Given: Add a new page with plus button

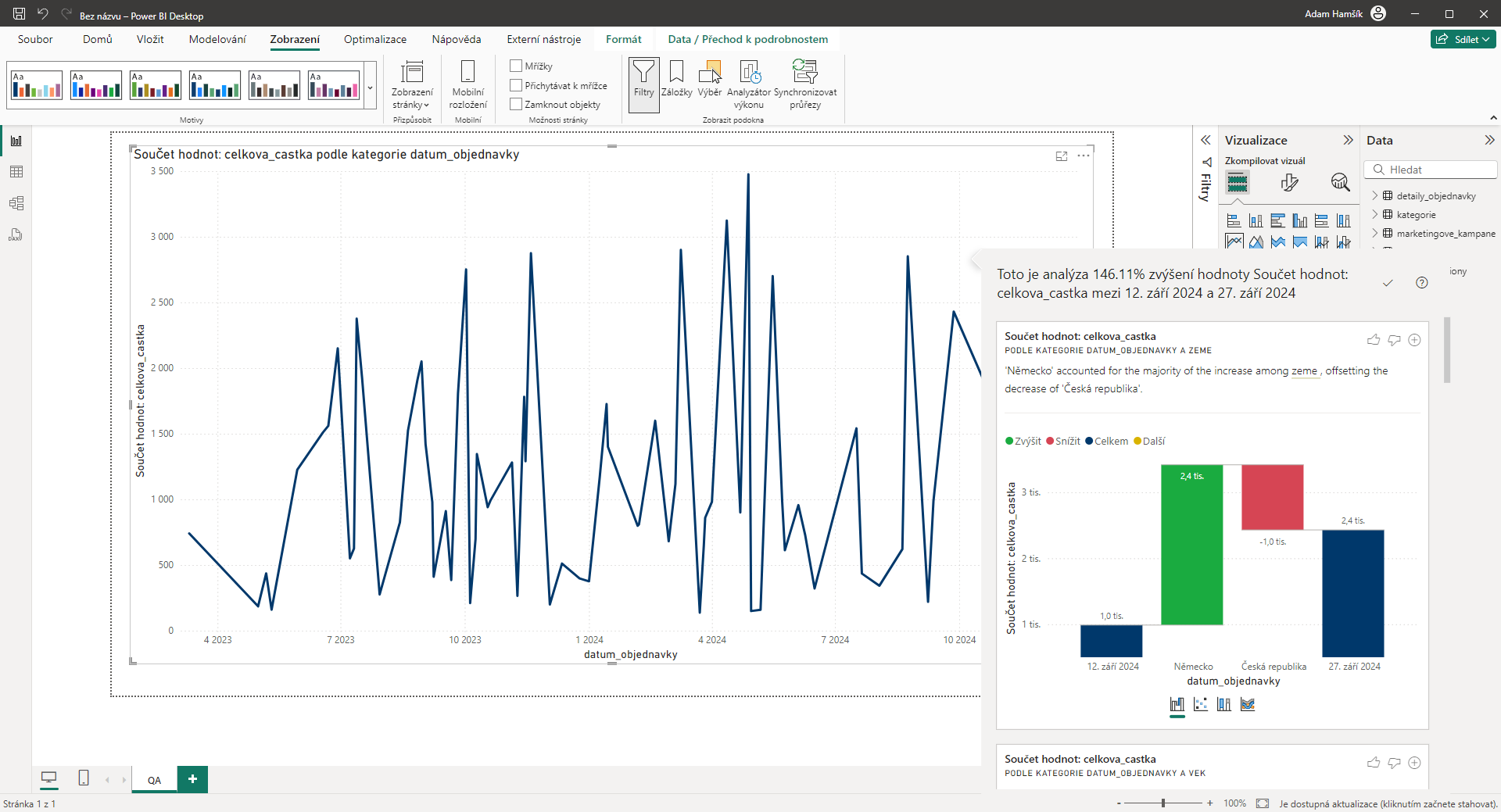Looking at the screenshot, I should (x=192, y=779).
